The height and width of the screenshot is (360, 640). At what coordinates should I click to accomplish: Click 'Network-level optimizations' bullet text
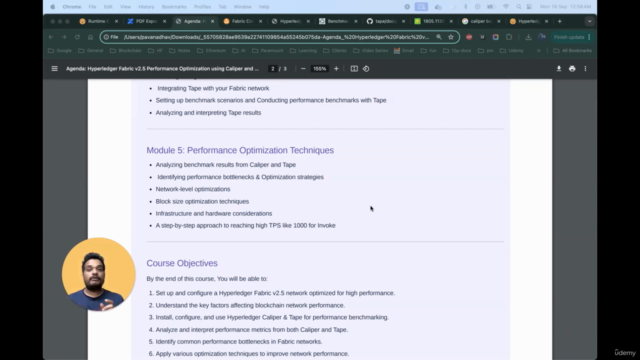(193, 189)
